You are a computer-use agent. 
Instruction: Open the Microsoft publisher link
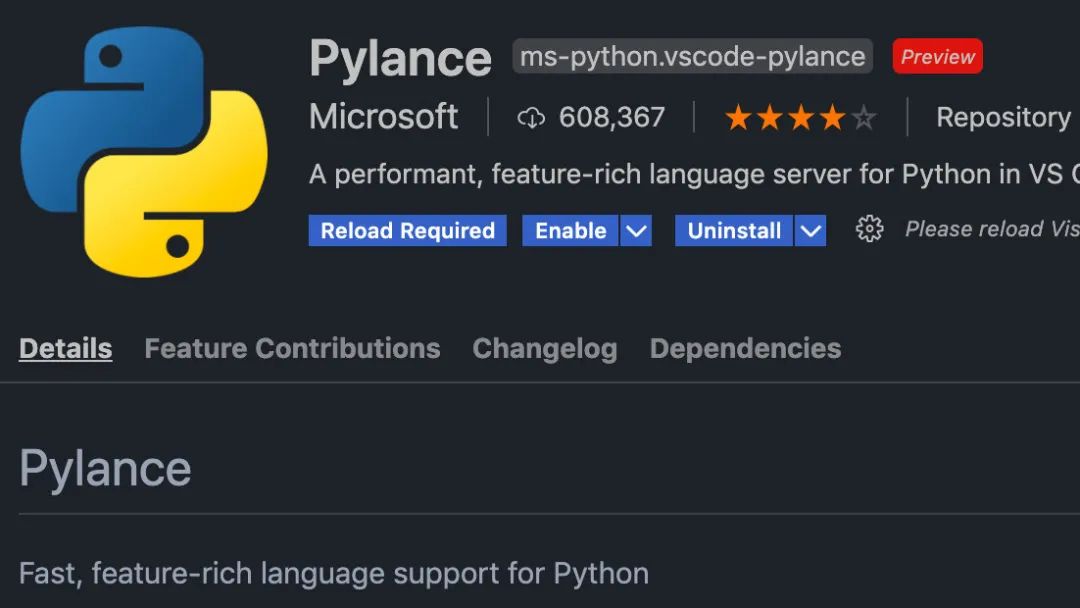coord(383,117)
